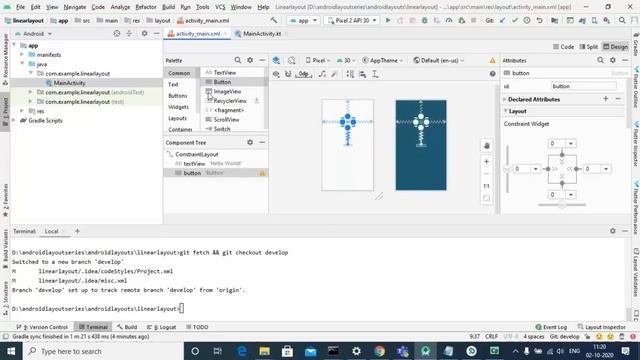The height and width of the screenshot is (360, 640).
Task: Start debugging with the Debug bug icon
Action: pos(424,20)
